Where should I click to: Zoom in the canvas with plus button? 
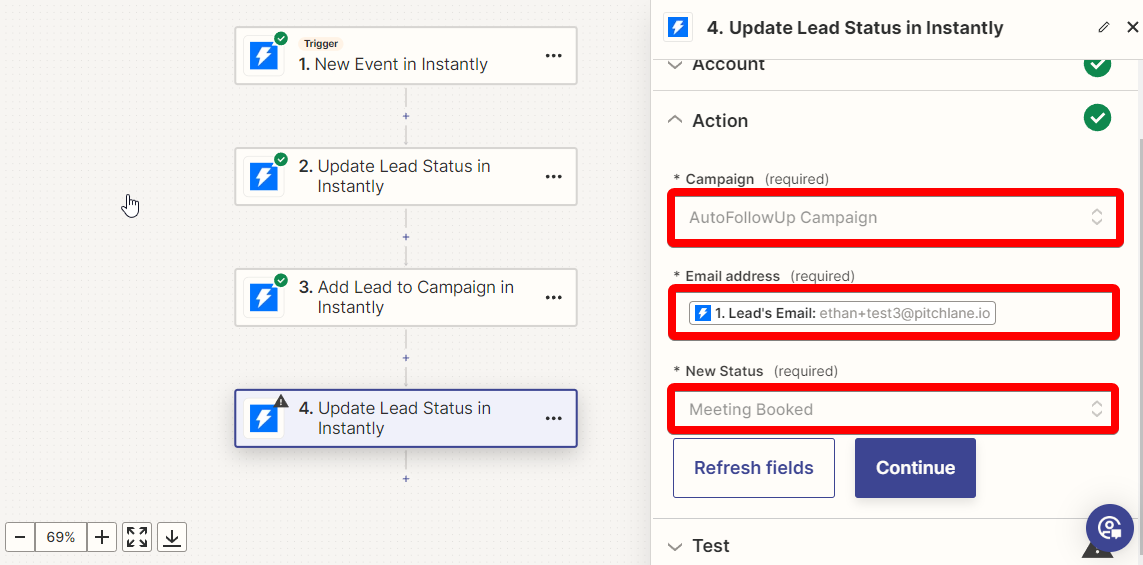(102, 537)
